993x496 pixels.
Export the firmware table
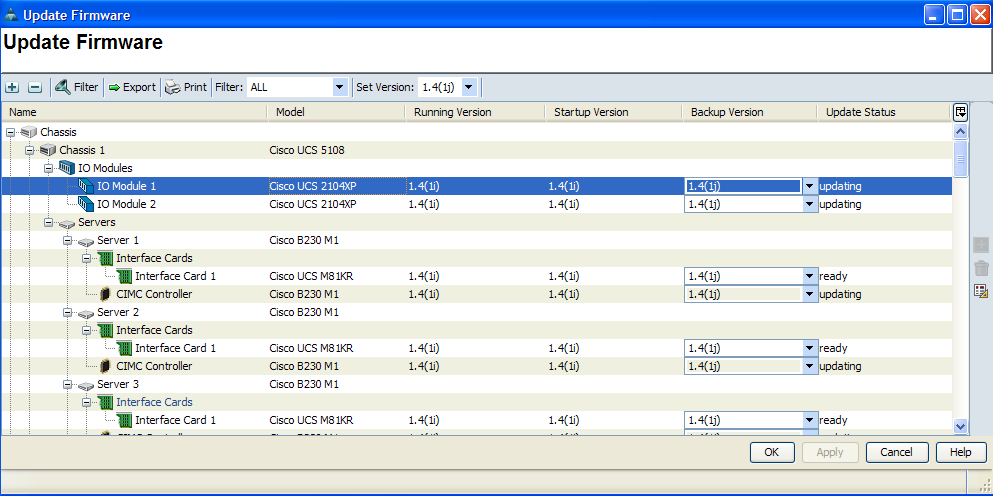[x=132, y=87]
